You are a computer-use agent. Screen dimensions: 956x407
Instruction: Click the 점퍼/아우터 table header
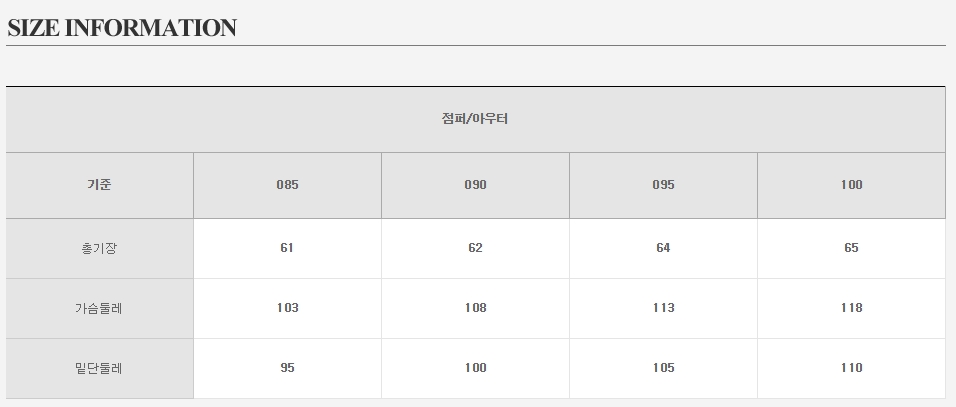[475, 119]
